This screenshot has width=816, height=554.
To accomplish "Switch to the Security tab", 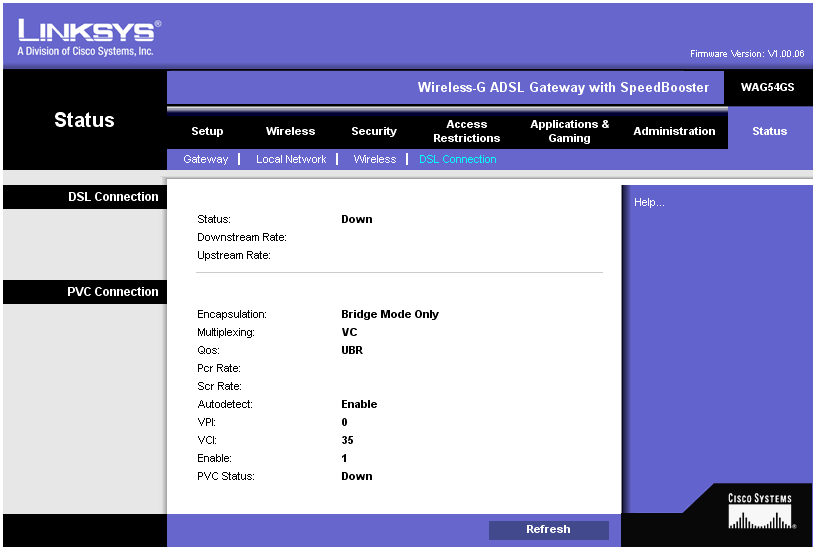I will click(374, 131).
